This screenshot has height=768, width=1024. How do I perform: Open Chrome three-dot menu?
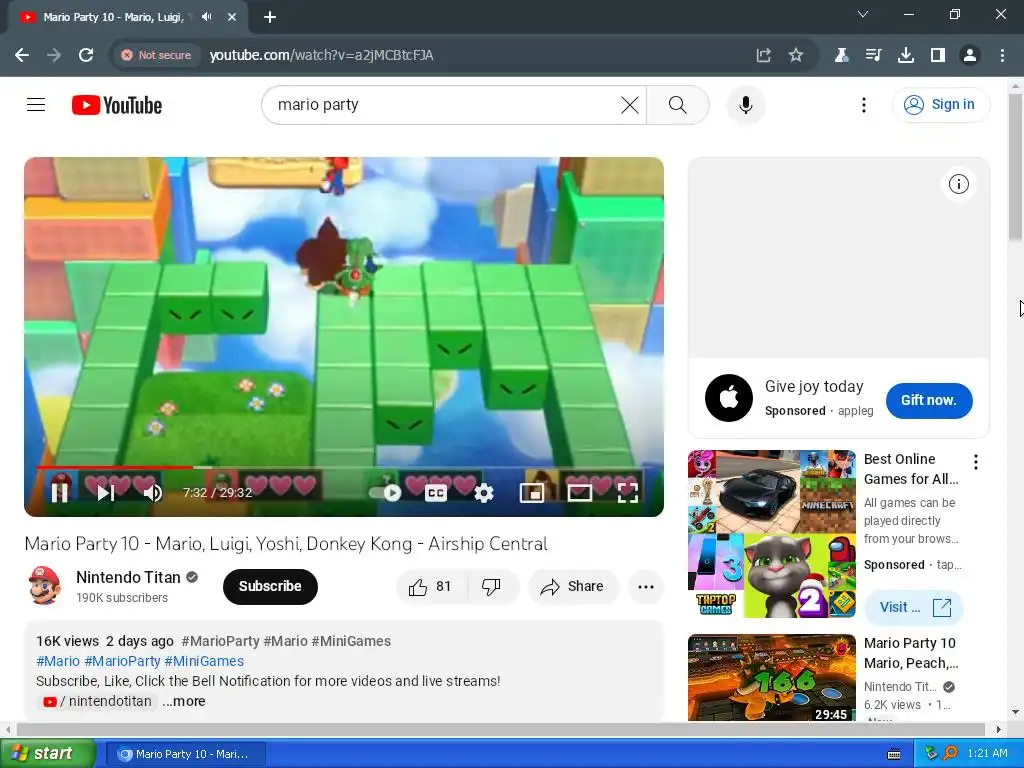[1002, 55]
